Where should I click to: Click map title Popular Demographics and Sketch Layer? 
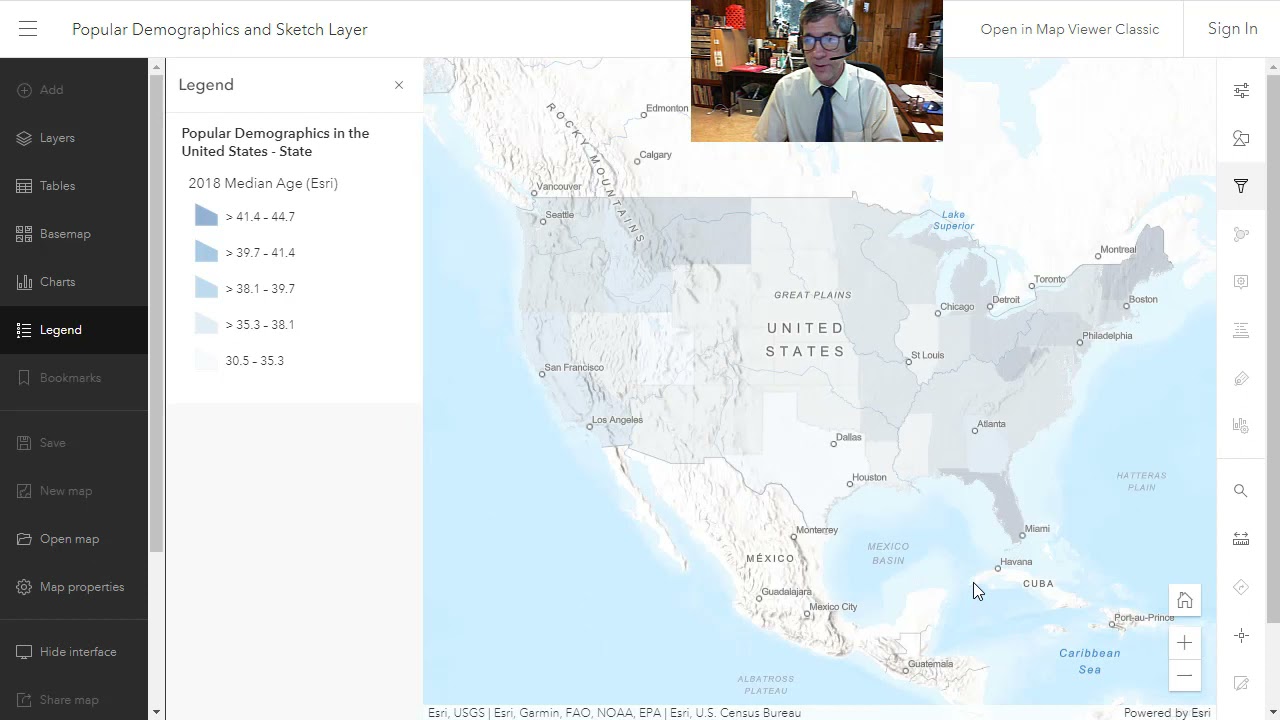click(x=220, y=29)
